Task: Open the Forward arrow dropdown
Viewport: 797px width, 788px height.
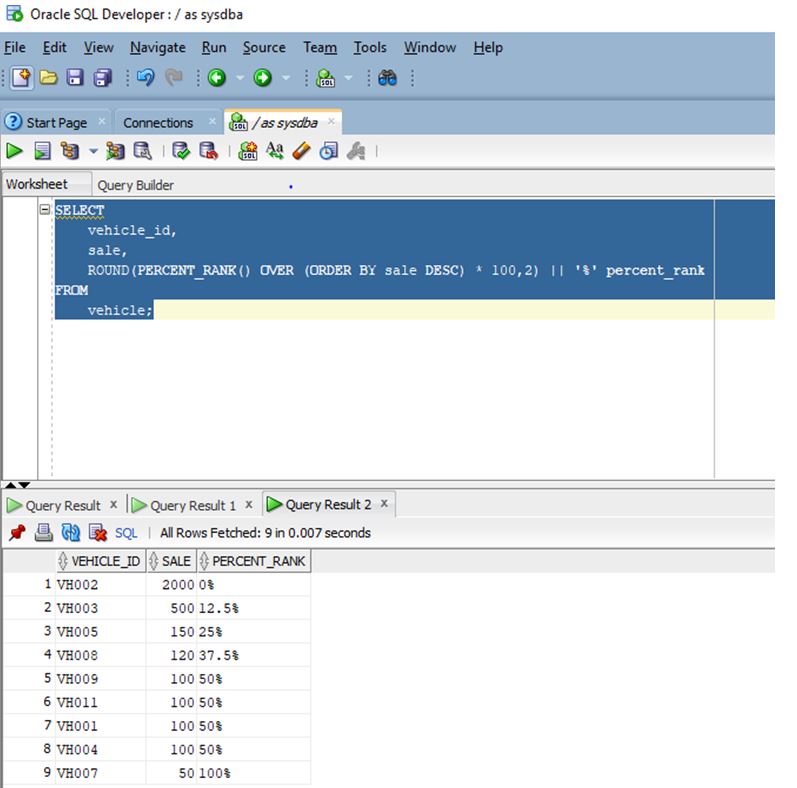Action: [x=286, y=78]
